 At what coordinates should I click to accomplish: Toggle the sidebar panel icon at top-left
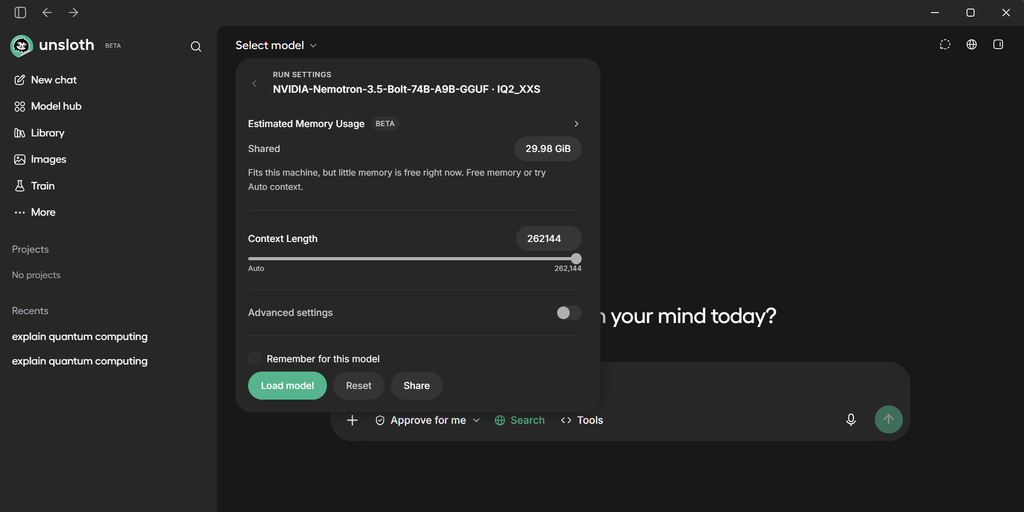pos(20,12)
